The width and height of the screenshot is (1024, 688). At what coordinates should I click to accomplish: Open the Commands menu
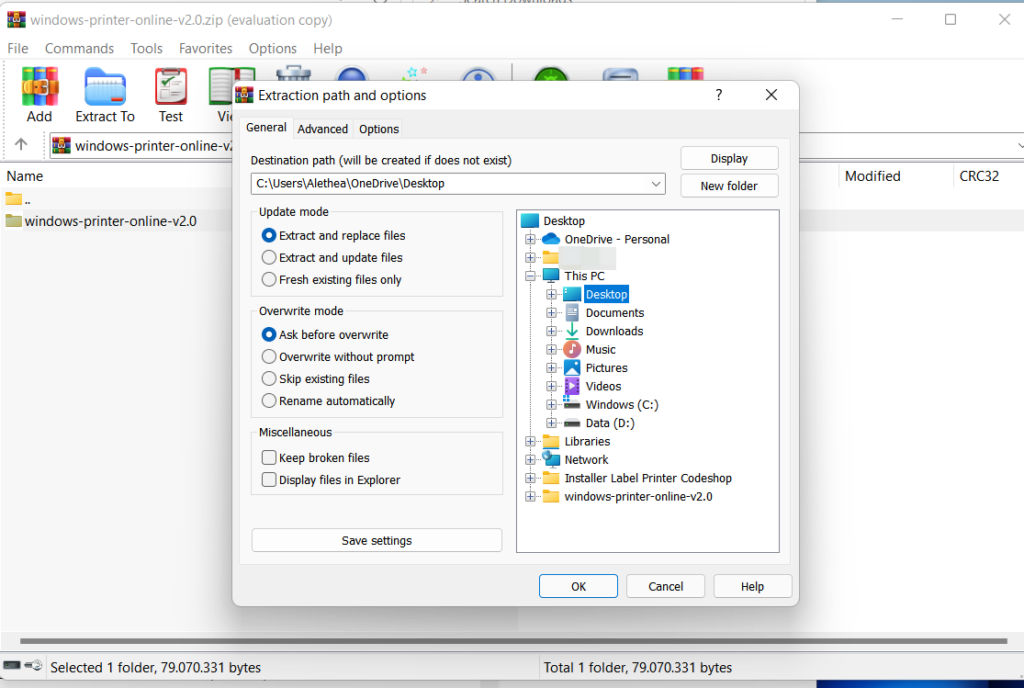(x=79, y=48)
